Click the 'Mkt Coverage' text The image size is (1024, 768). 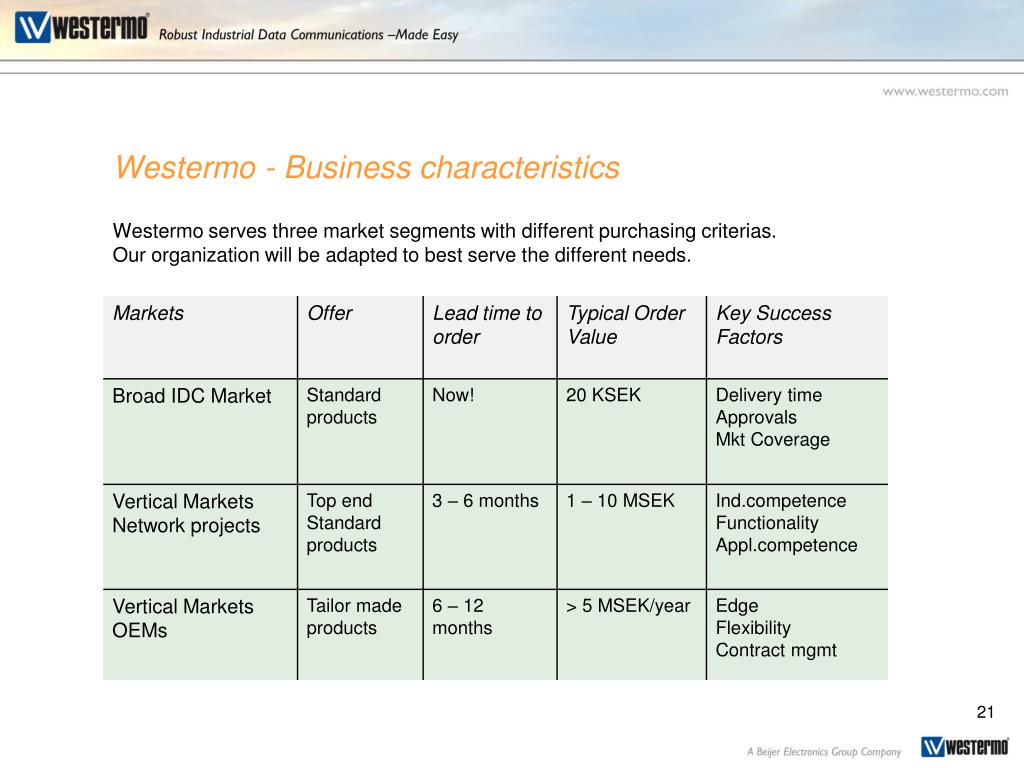click(x=773, y=440)
